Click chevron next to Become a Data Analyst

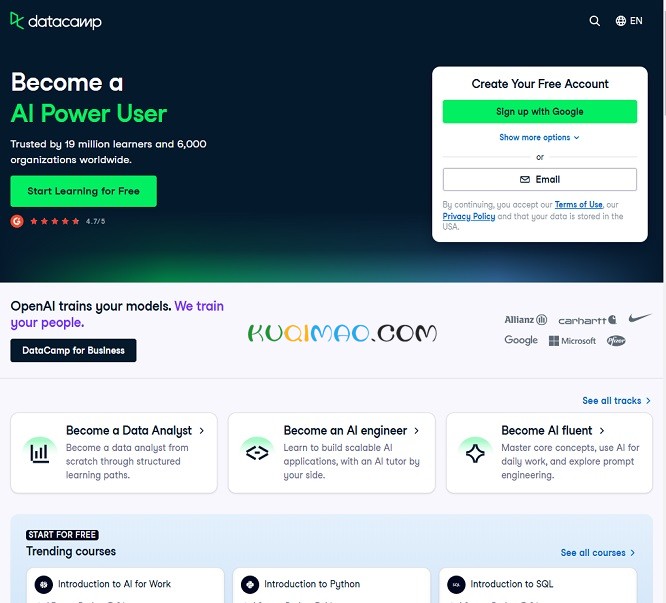coord(202,431)
